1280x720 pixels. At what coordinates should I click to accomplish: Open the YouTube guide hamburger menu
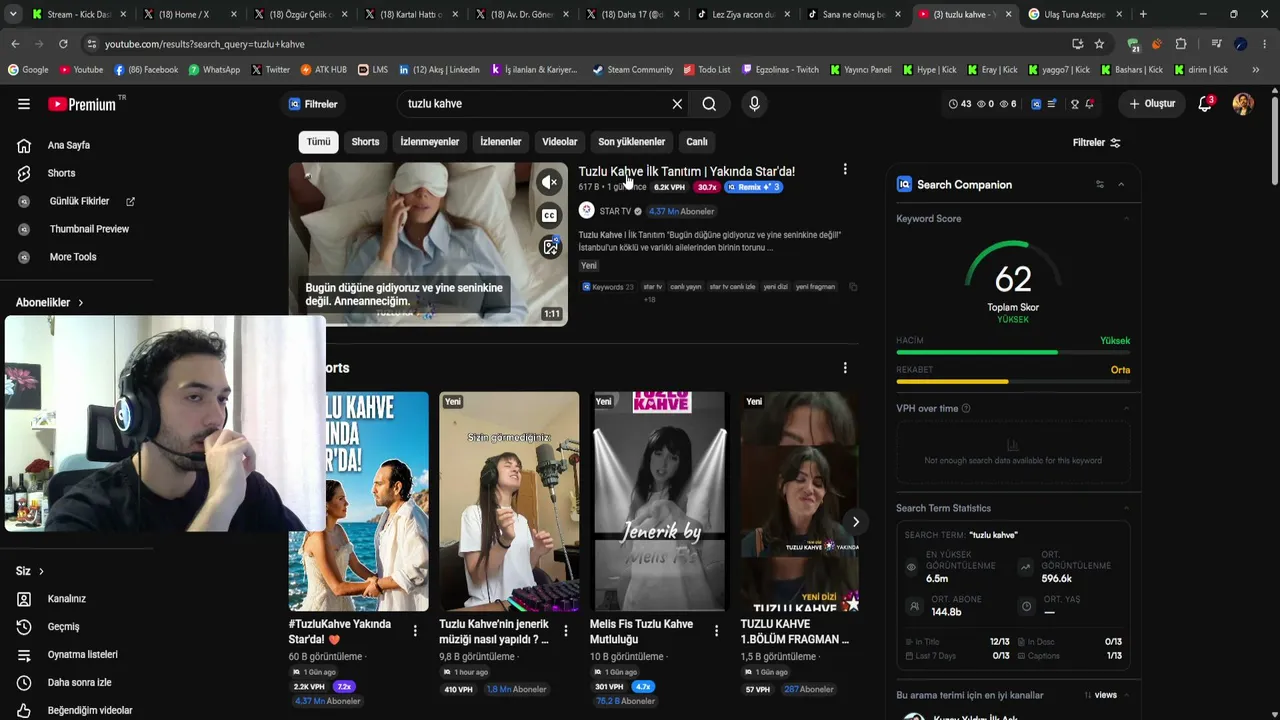(x=24, y=104)
